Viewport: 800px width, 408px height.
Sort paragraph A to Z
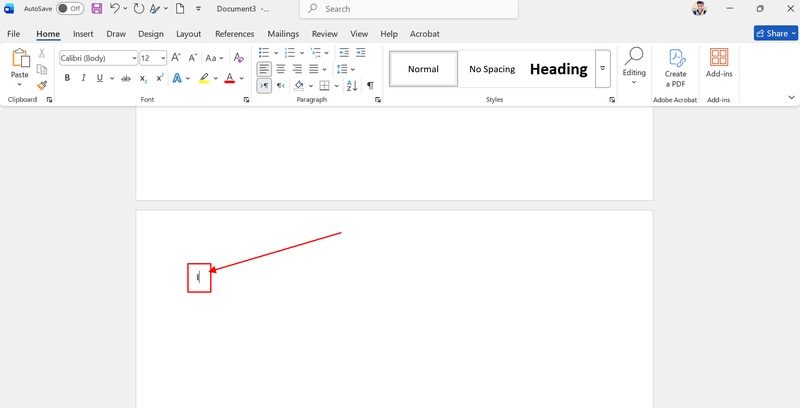coord(352,86)
